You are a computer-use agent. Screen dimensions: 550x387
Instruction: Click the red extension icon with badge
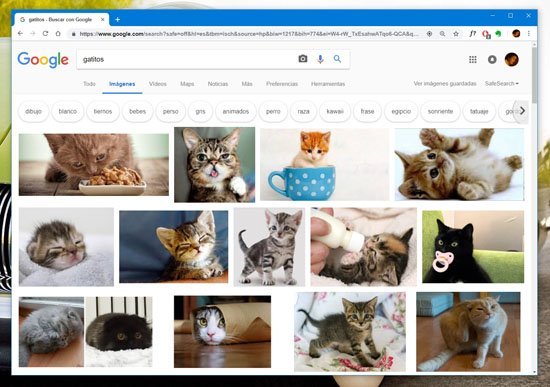[x=486, y=34]
